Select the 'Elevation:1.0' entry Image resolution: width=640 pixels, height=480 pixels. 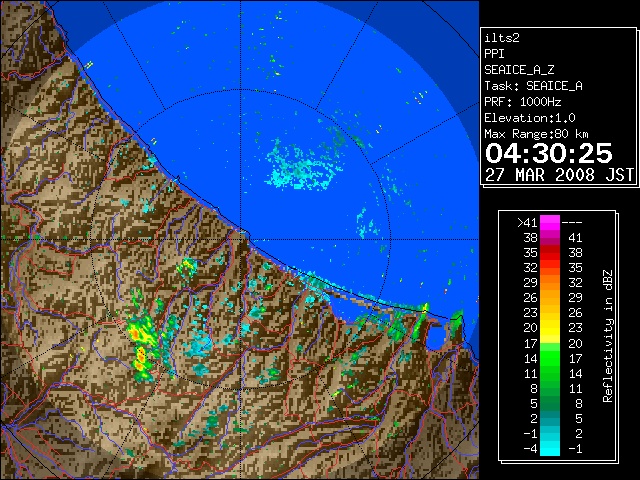pyautogui.click(x=530, y=118)
